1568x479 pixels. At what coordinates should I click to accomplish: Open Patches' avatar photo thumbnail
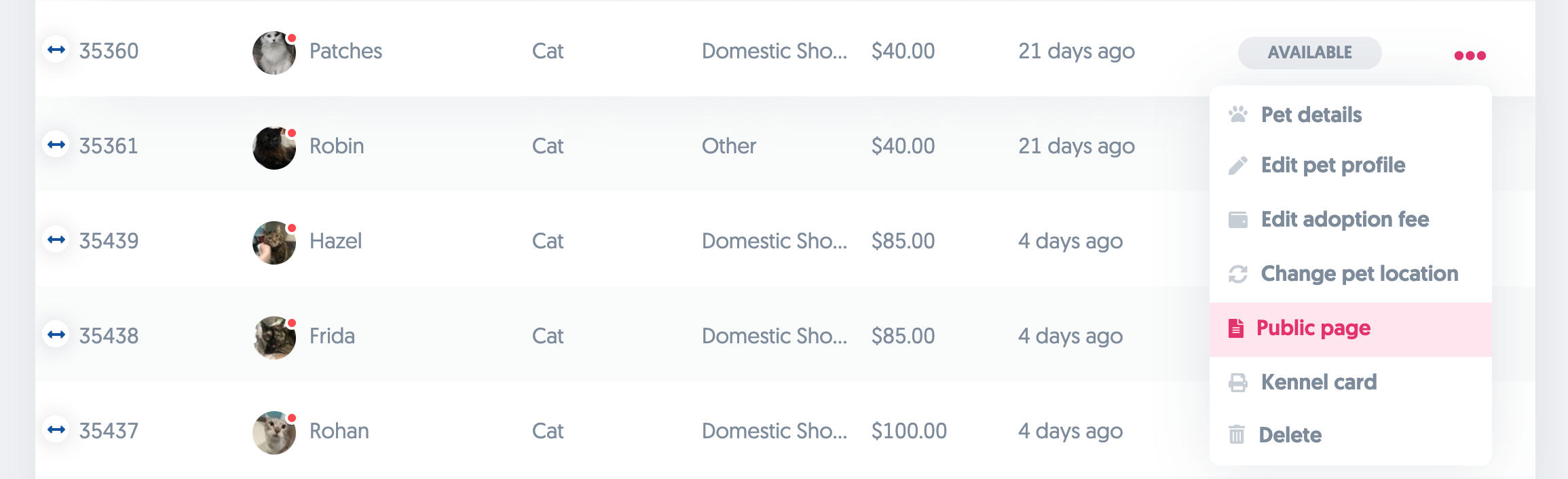(274, 52)
